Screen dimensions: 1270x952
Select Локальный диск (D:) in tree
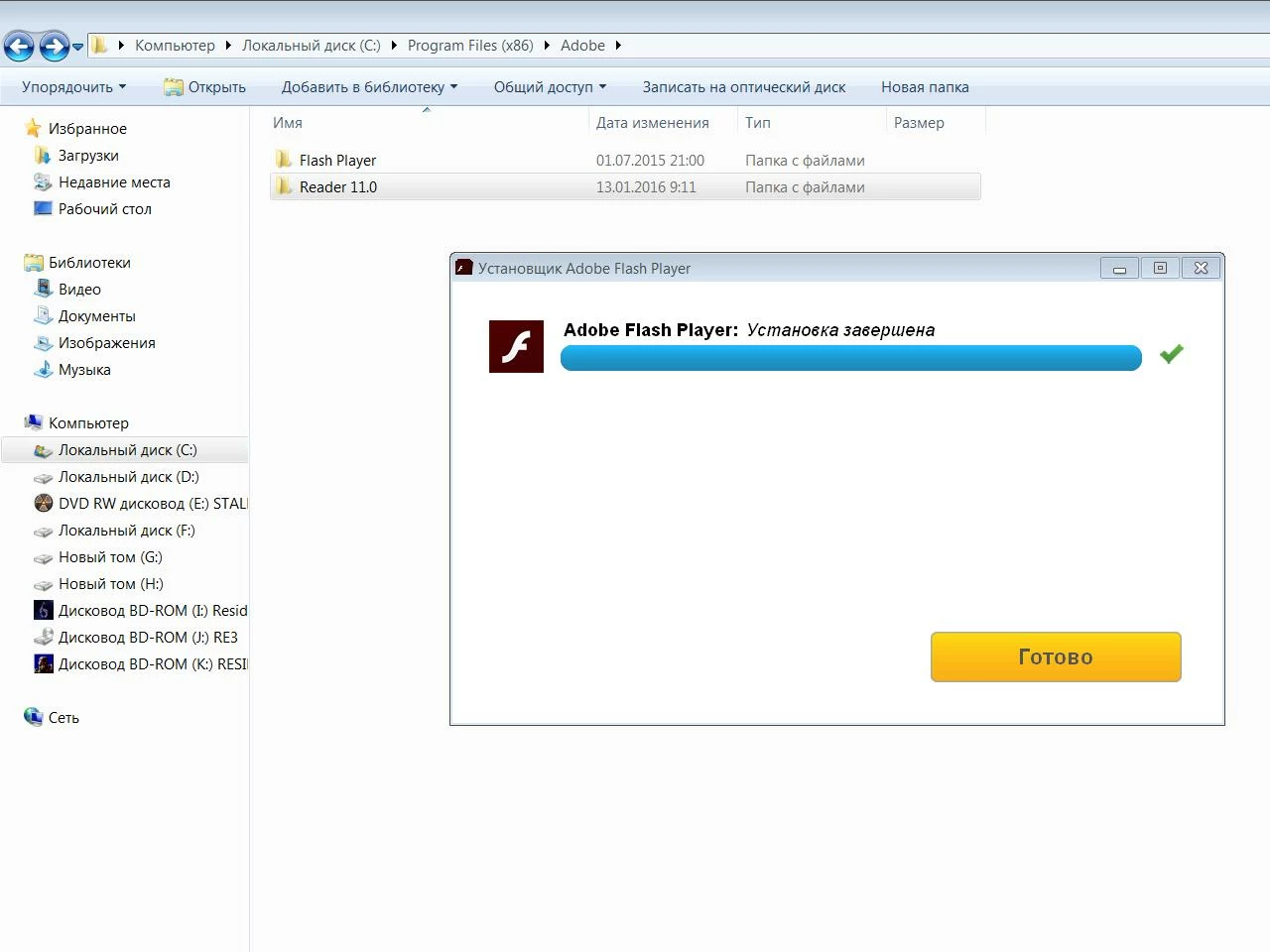[x=128, y=477]
